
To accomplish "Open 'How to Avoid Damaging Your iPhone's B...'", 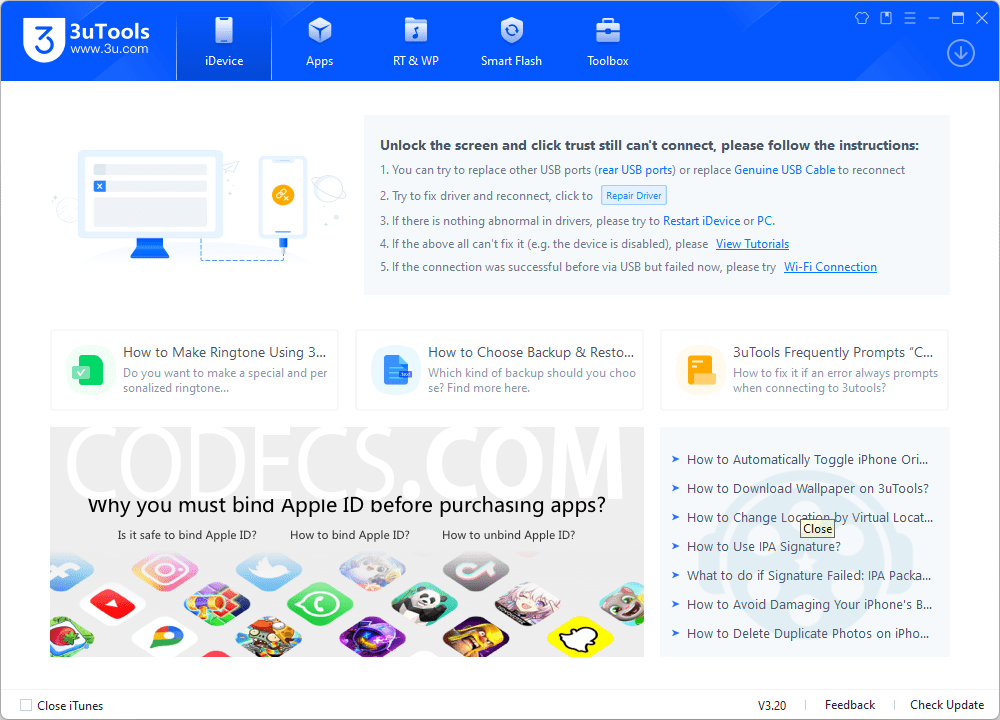I will pos(807,605).
